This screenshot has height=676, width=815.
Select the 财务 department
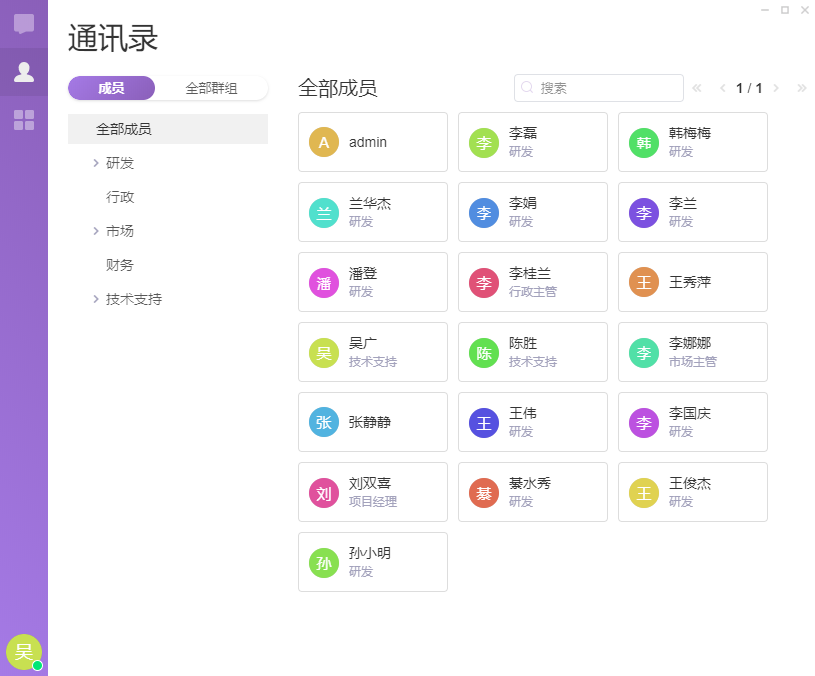[120, 265]
